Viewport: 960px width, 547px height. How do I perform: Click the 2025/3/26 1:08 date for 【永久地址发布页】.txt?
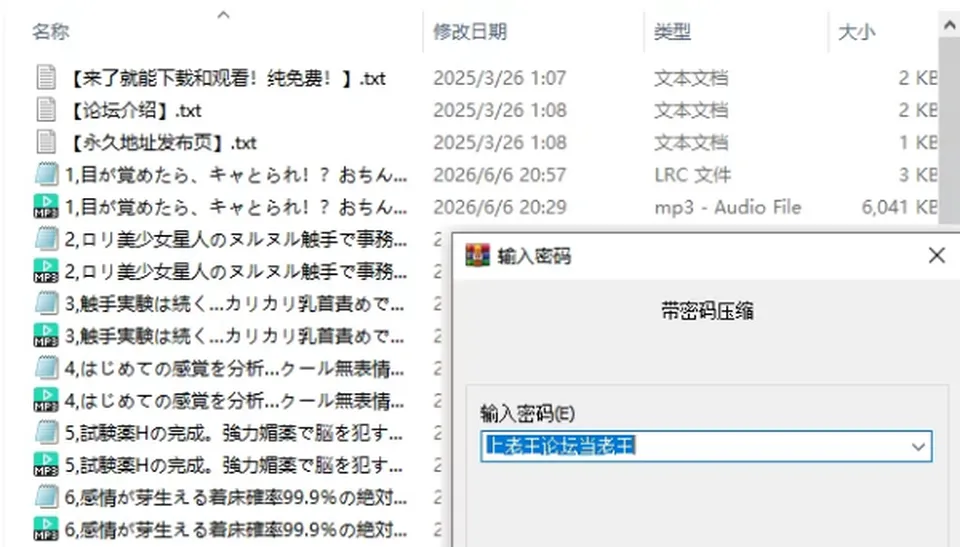(500, 143)
